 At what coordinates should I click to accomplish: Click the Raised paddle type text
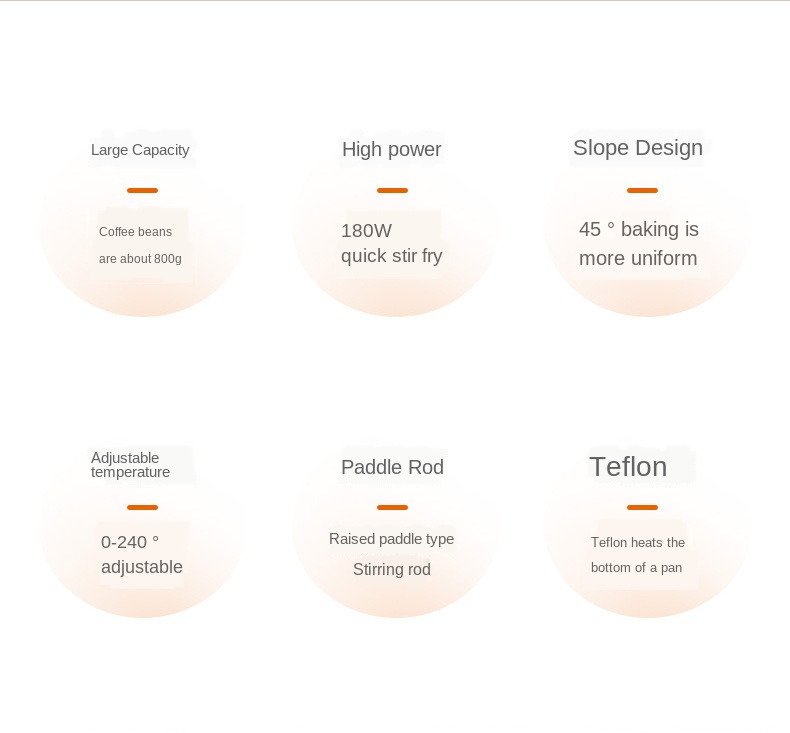pos(391,539)
